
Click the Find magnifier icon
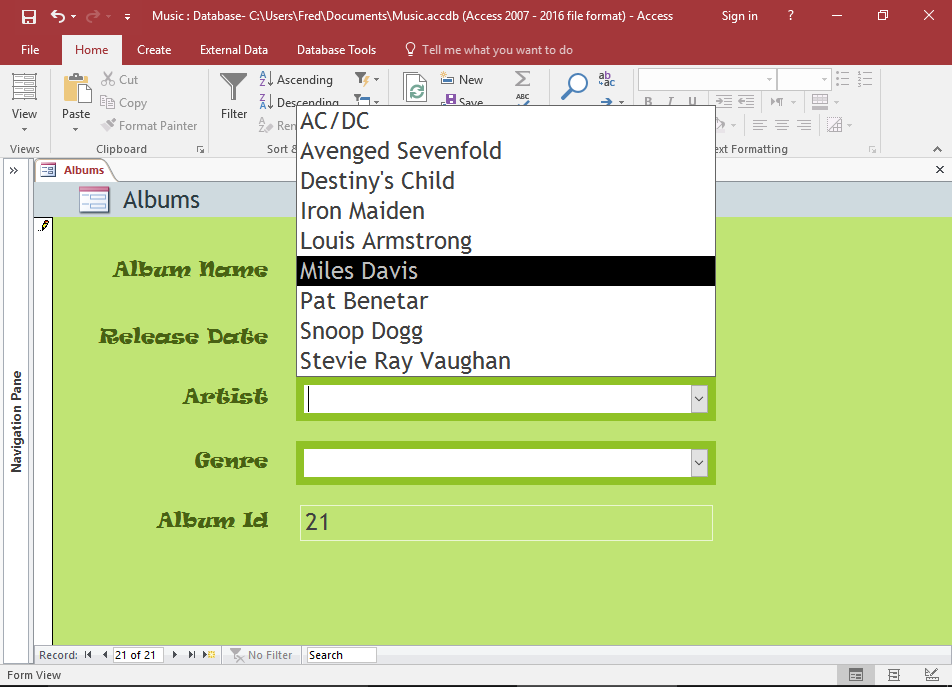pos(574,86)
